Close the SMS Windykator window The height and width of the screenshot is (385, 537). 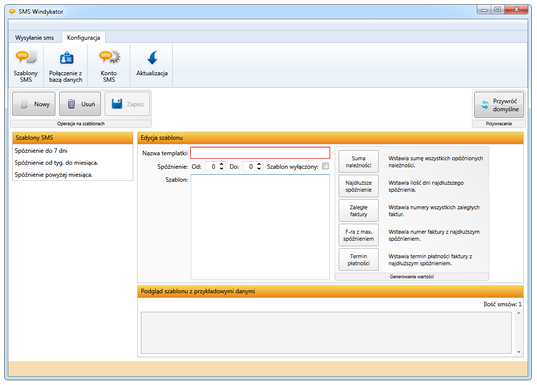click(x=516, y=10)
